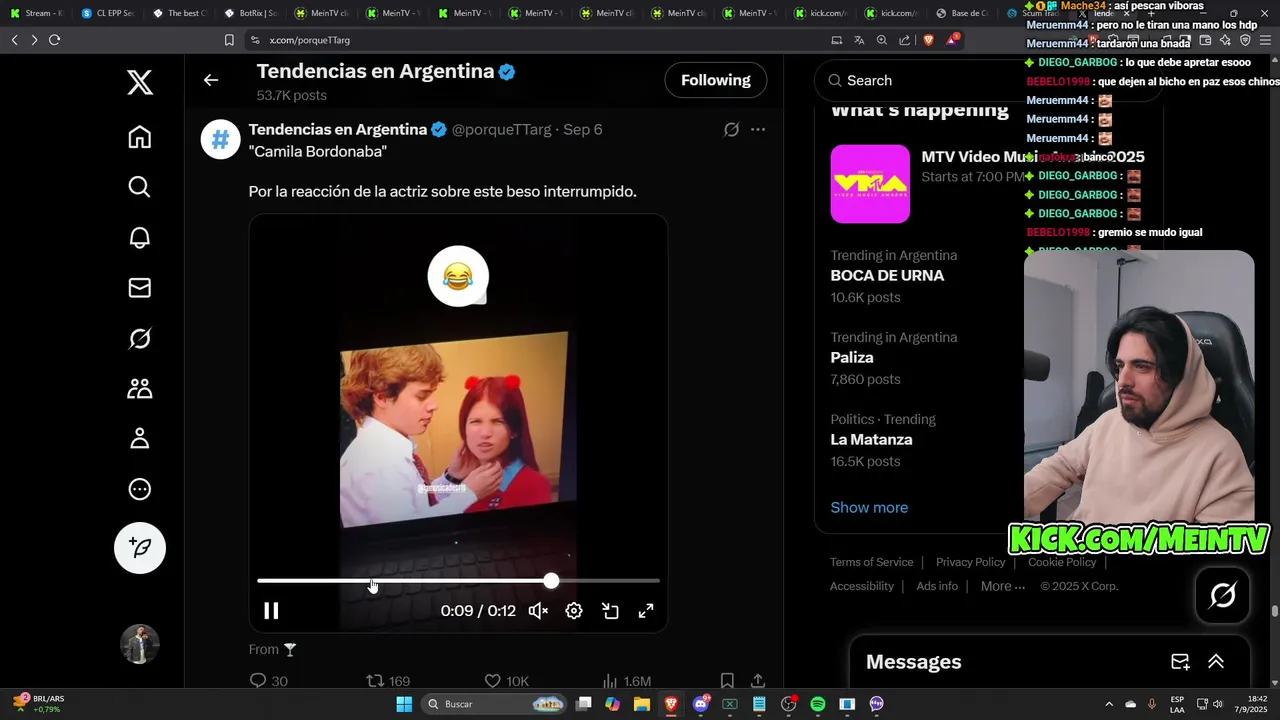Open the Privacy Policy link
The height and width of the screenshot is (720, 1280).
tap(970, 562)
